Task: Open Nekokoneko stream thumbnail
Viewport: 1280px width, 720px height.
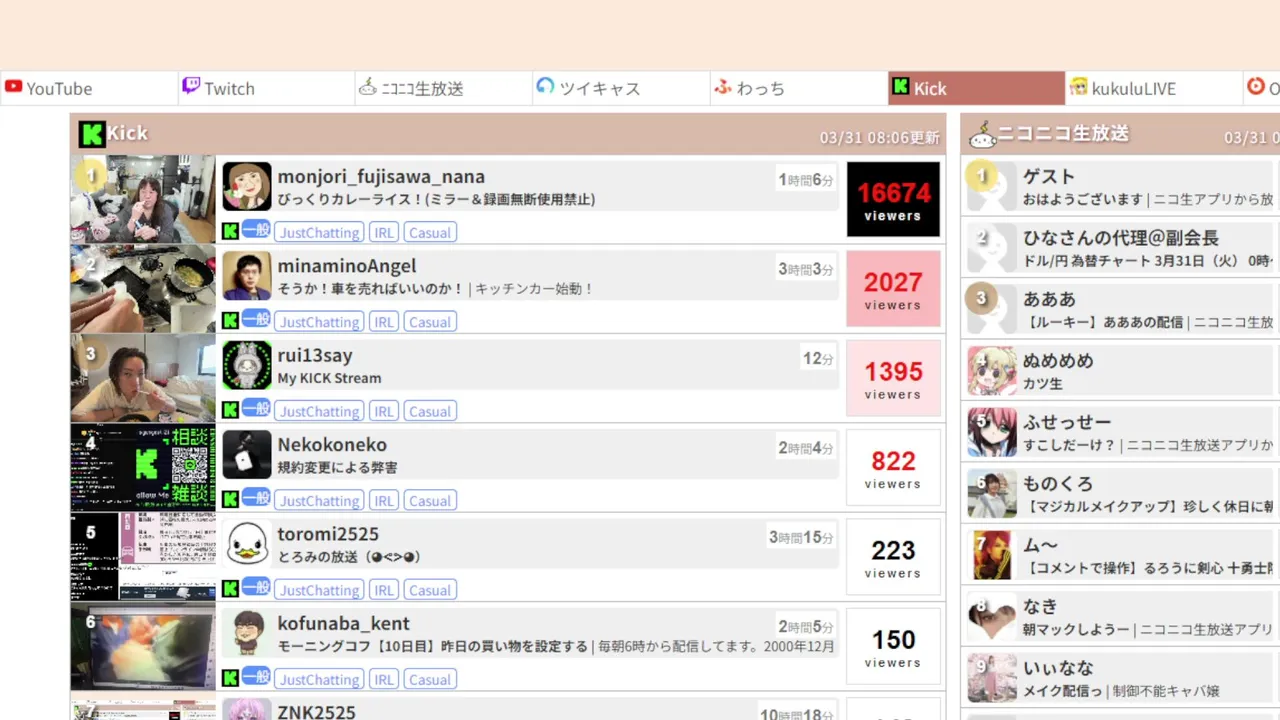Action: pos(143,467)
